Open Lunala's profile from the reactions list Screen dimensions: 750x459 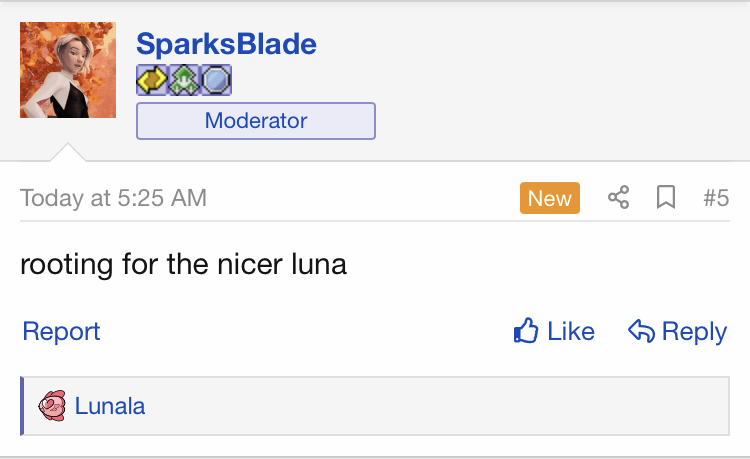click(110, 406)
